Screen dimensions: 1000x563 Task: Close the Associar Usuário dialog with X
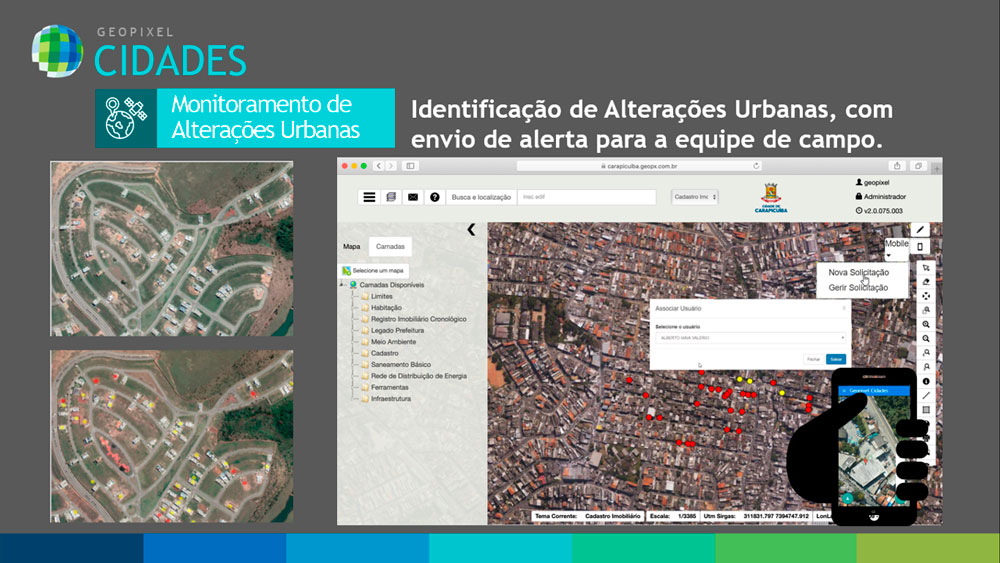click(844, 309)
